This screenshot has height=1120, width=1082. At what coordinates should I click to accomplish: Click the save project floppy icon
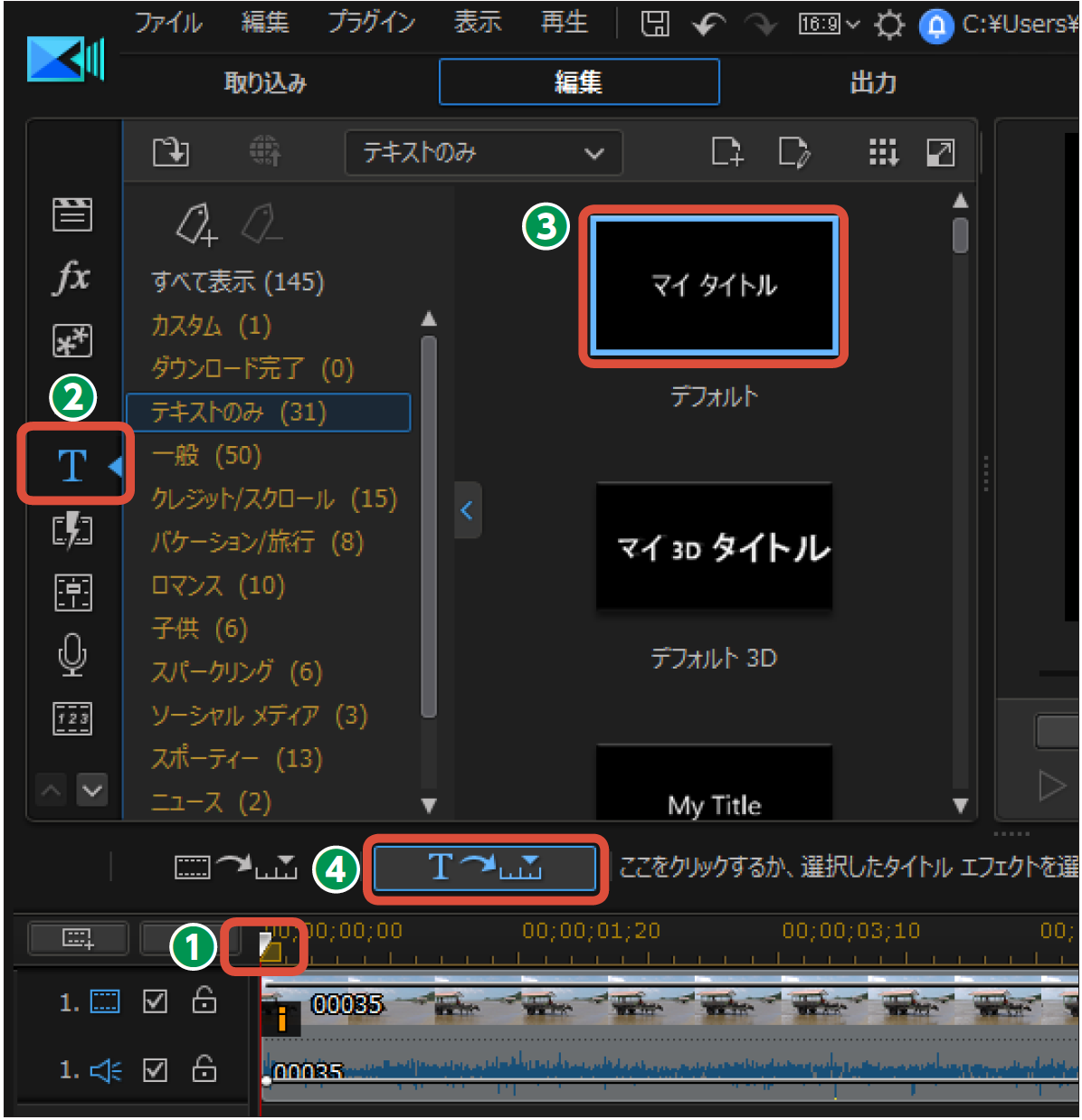click(x=654, y=24)
